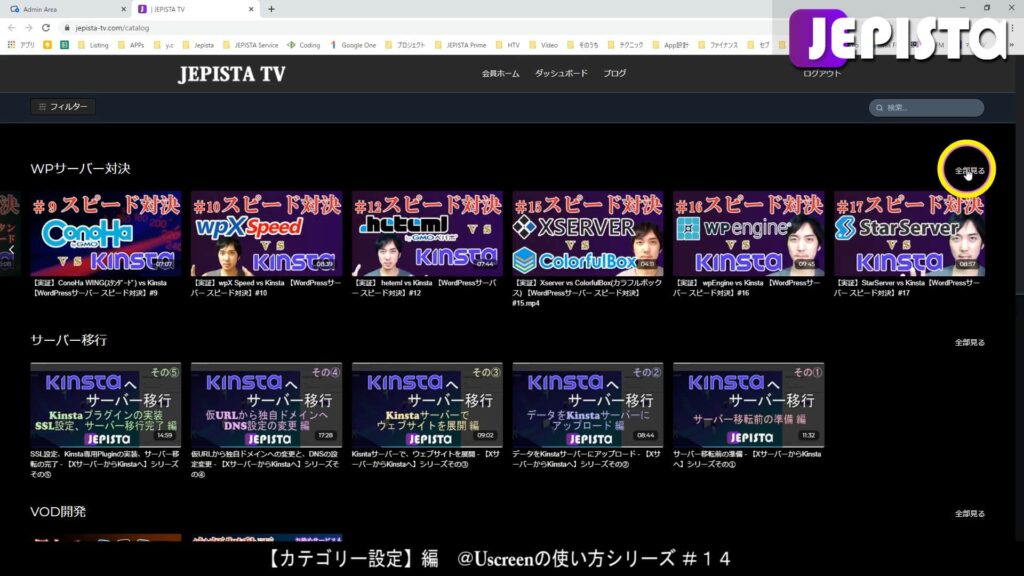Open the テクニック bookmark folder
The height and width of the screenshot is (576, 1024).
[x=625, y=45]
